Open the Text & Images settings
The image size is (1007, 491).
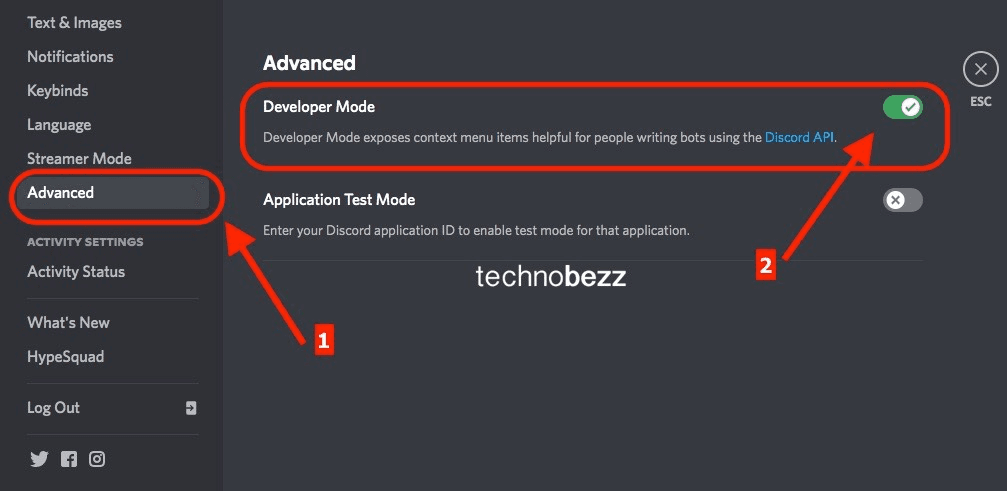pyautogui.click(x=74, y=22)
